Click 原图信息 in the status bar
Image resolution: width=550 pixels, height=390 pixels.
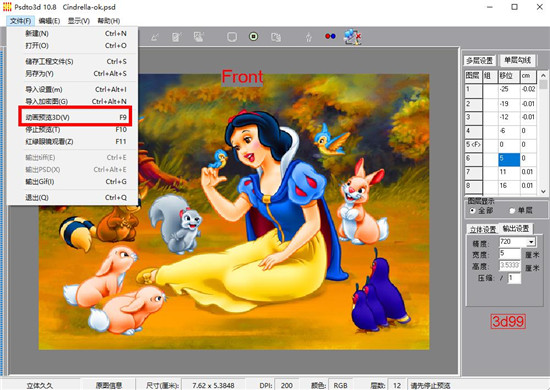point(108,385)
